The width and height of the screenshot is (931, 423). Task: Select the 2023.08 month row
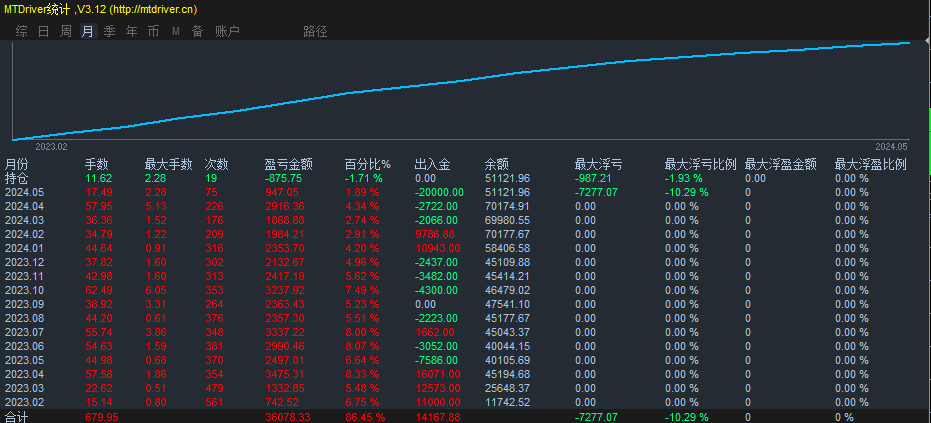coord(465,318)
